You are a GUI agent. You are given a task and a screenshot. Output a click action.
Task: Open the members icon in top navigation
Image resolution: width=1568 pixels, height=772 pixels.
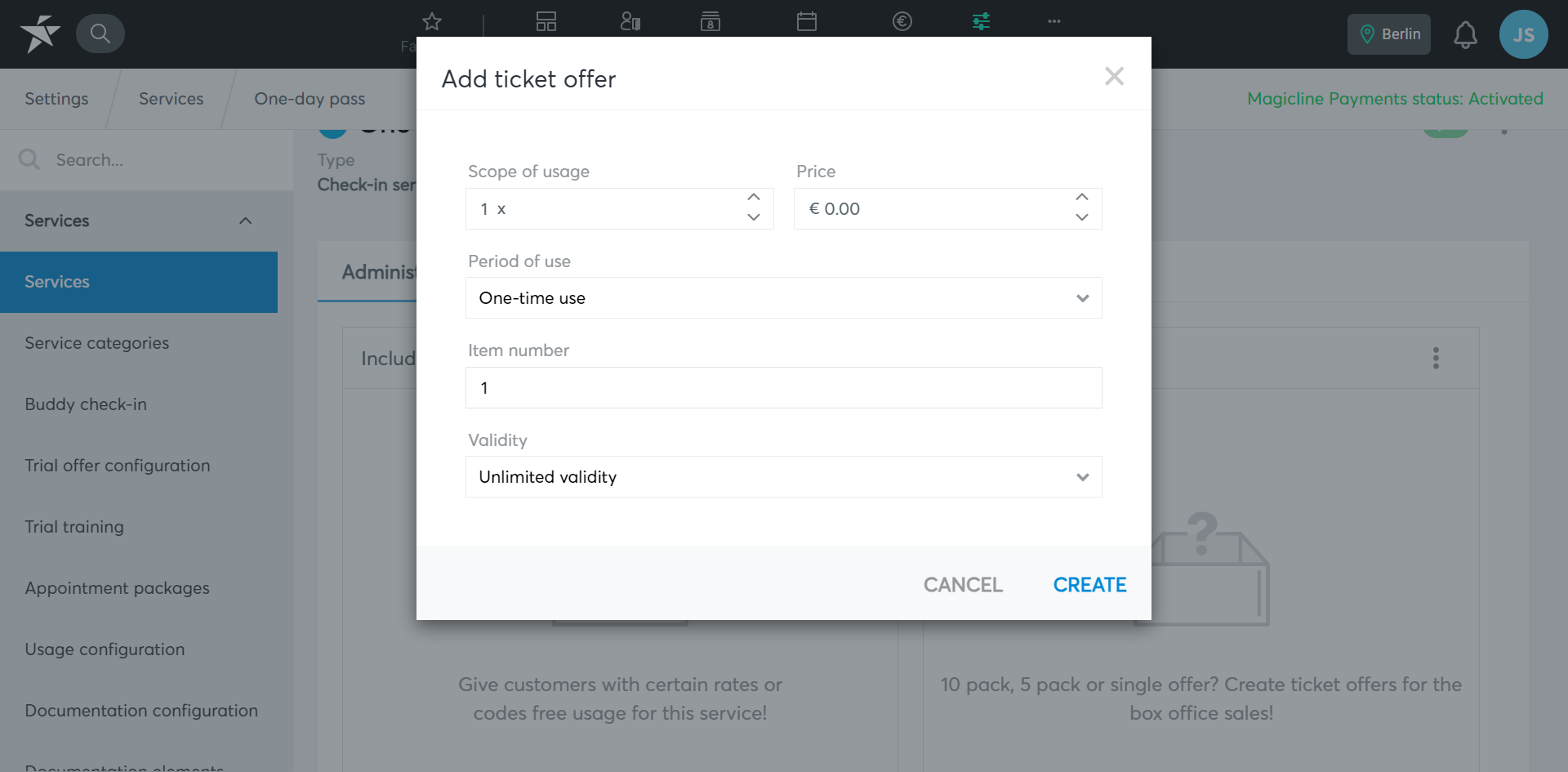coord(630,21)
